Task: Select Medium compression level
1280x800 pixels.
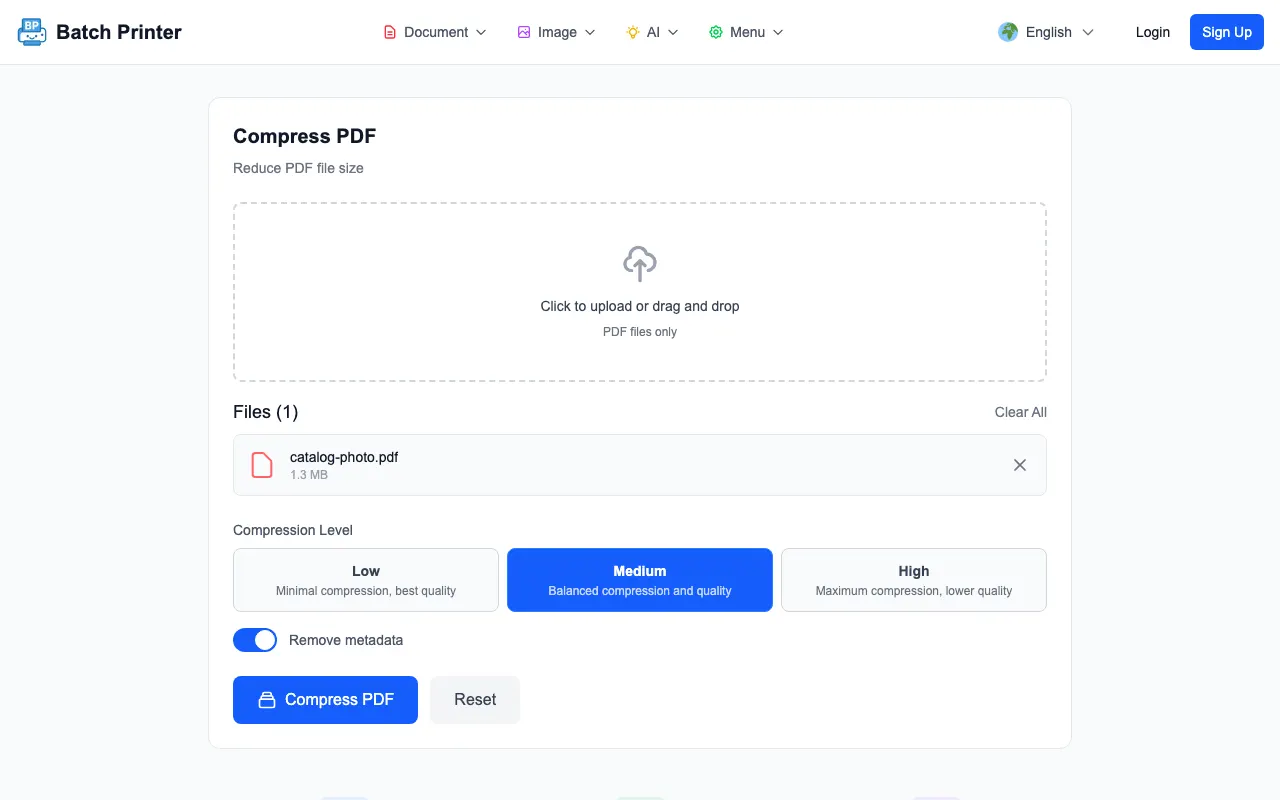Action: pyautogui.click(x=640, y=580)
